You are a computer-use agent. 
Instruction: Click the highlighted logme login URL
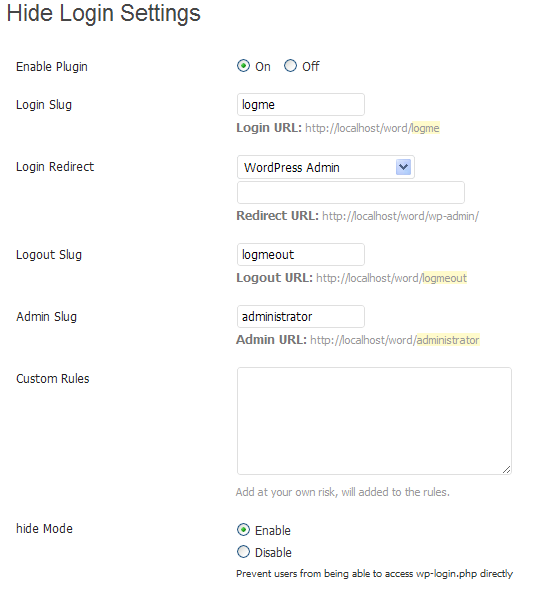tap(425, 128)
